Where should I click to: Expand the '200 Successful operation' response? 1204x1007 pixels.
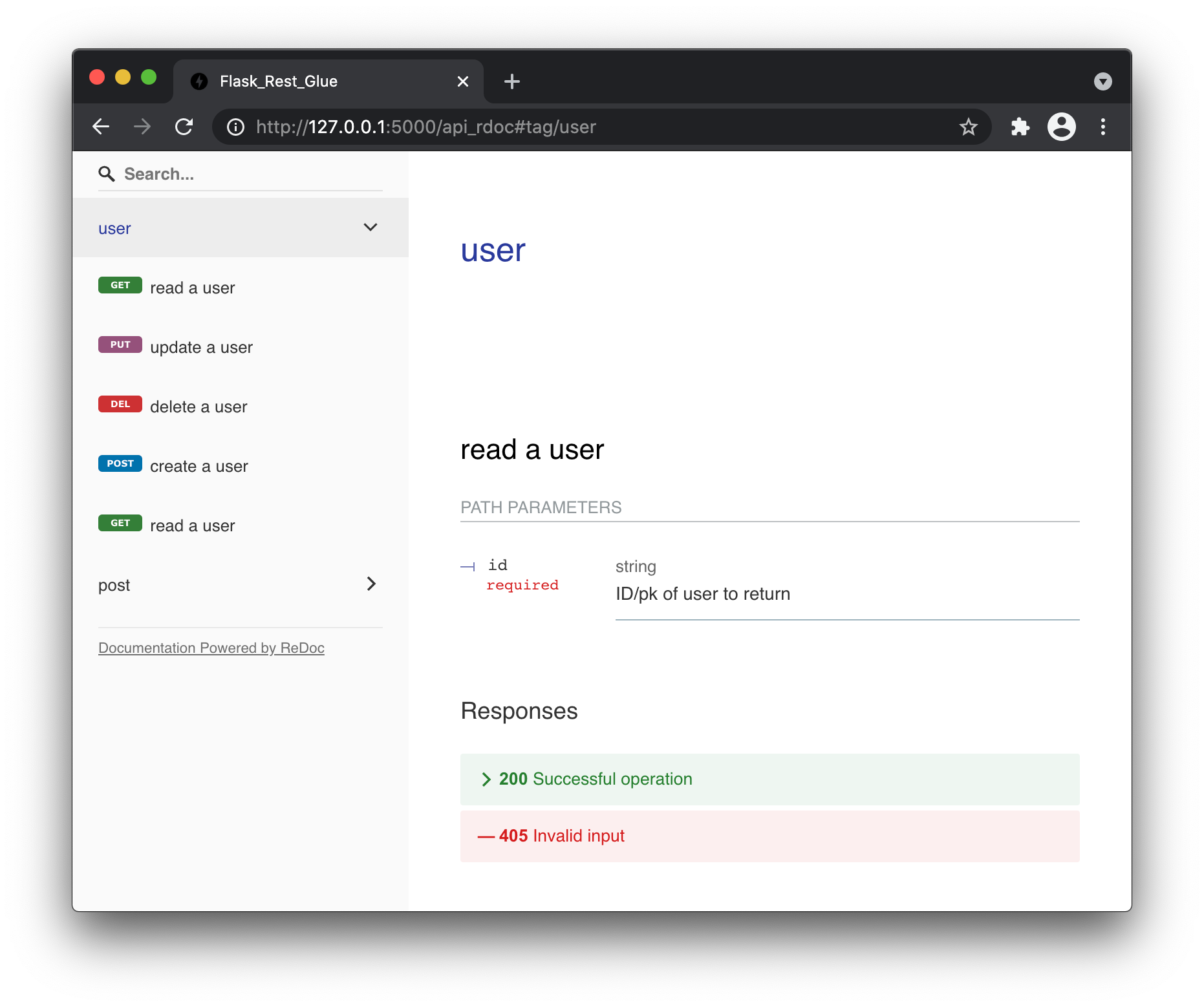(x=595, y=779)
